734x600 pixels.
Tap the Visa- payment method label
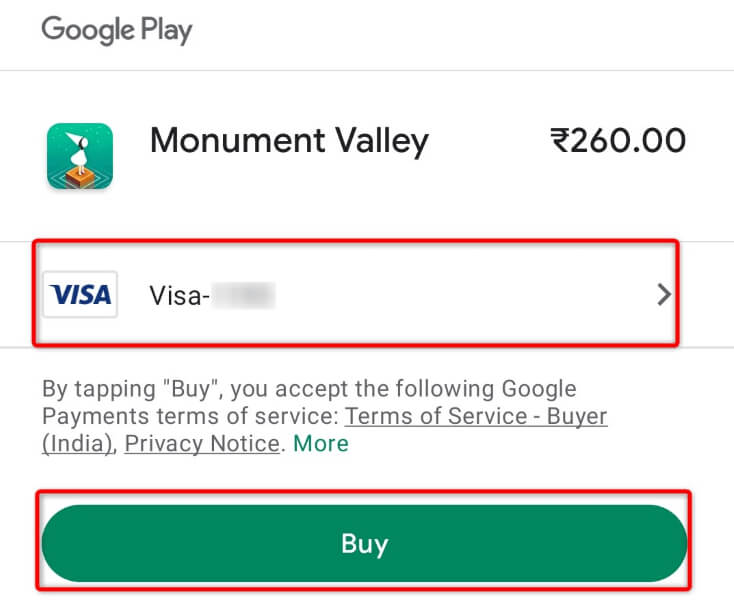176,295
